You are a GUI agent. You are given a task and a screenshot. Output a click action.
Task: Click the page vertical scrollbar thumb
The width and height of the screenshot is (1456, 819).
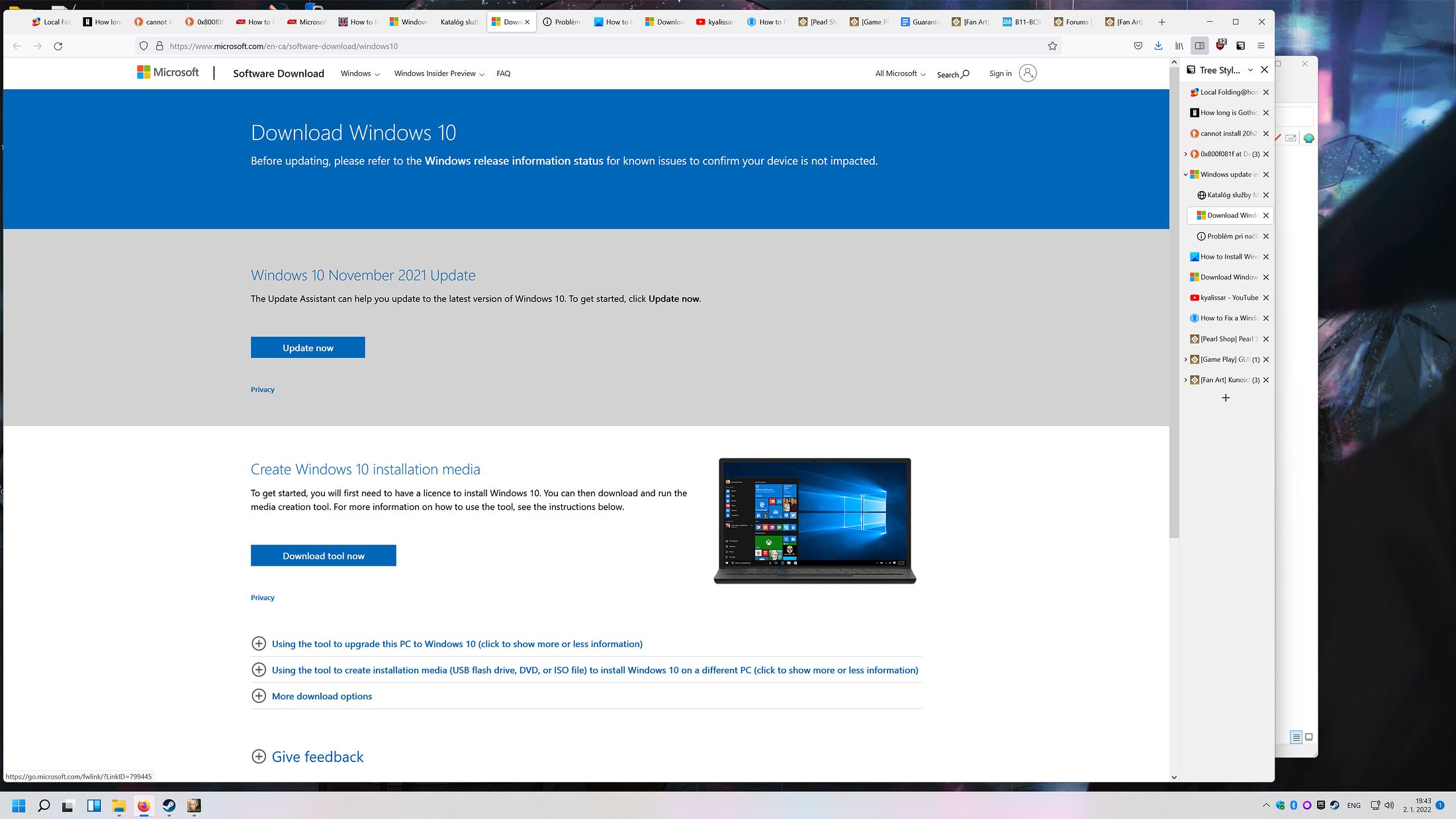click(1174, 301)
